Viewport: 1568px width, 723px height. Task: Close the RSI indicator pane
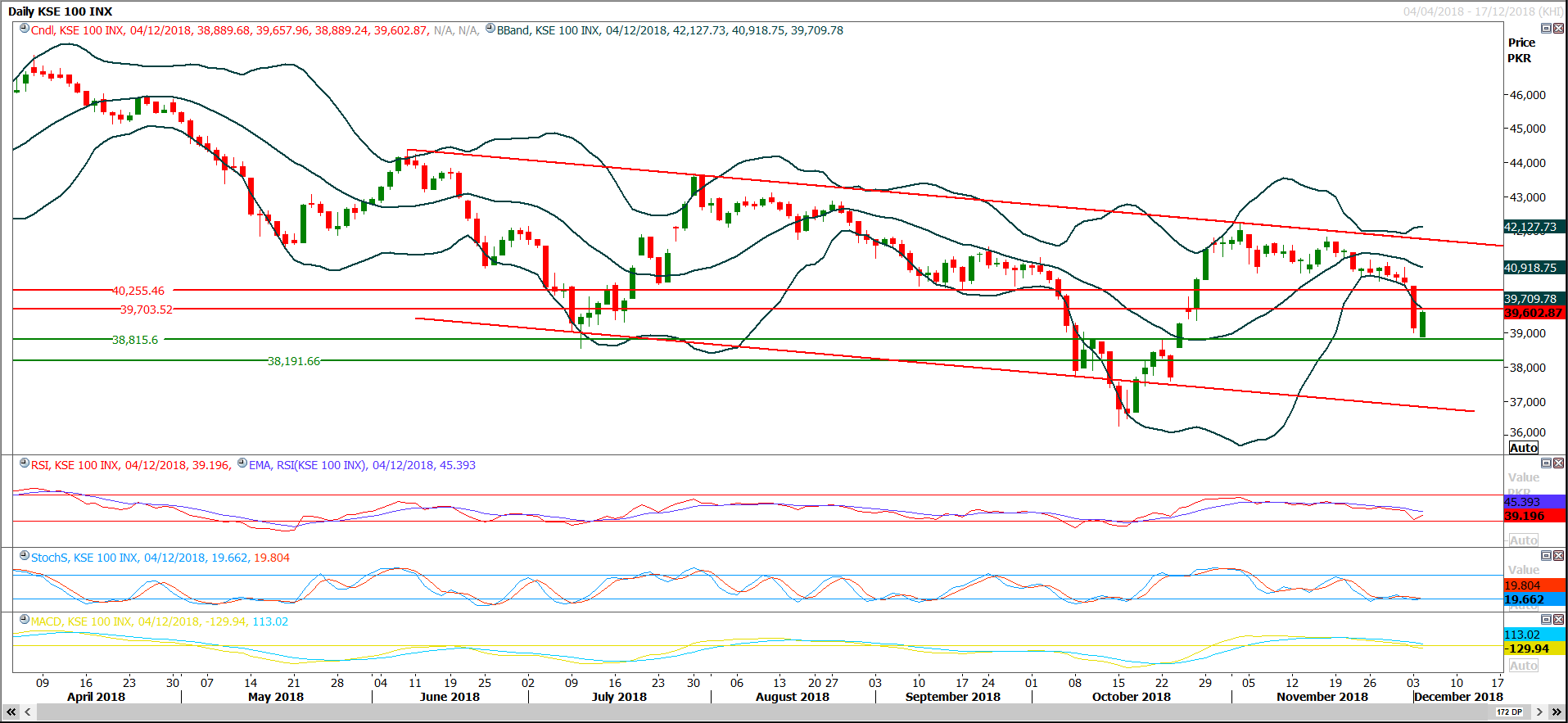click(1558, 463)
